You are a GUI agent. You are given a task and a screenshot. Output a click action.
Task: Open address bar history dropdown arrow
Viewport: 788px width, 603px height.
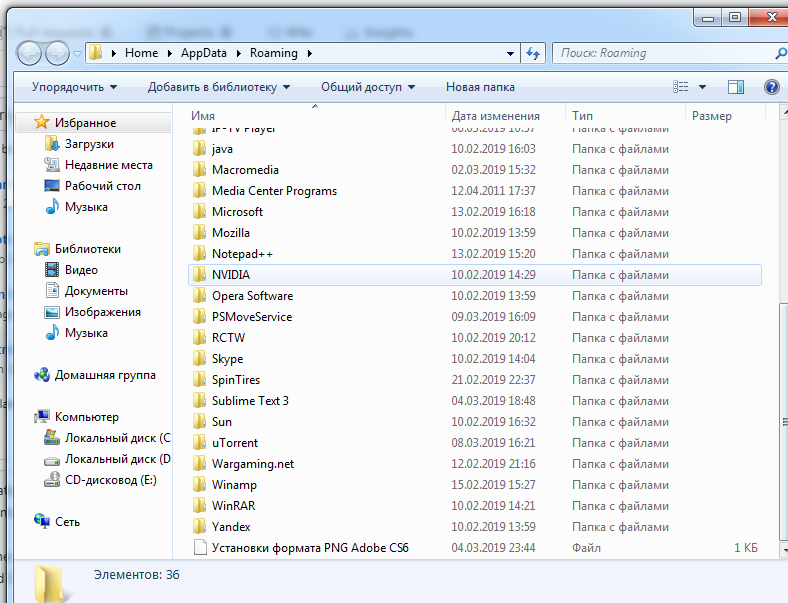pyautogui.click(x=510, y=53)
